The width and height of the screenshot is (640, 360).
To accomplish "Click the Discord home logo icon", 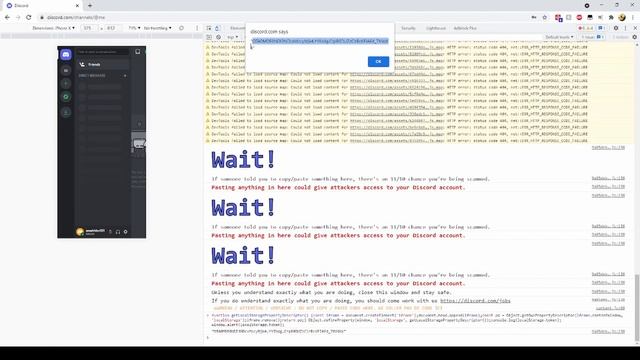I will click(x=66, y=54).
